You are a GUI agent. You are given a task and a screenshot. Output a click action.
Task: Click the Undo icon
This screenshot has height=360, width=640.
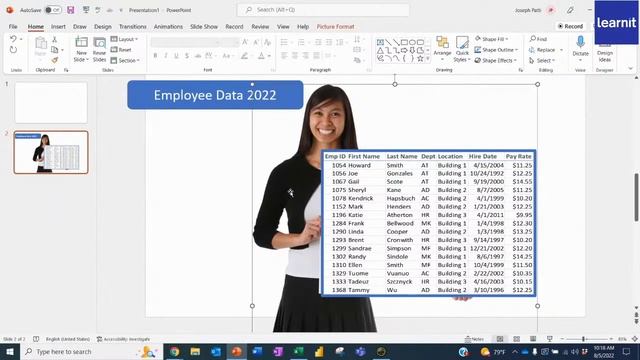[13, 39]
